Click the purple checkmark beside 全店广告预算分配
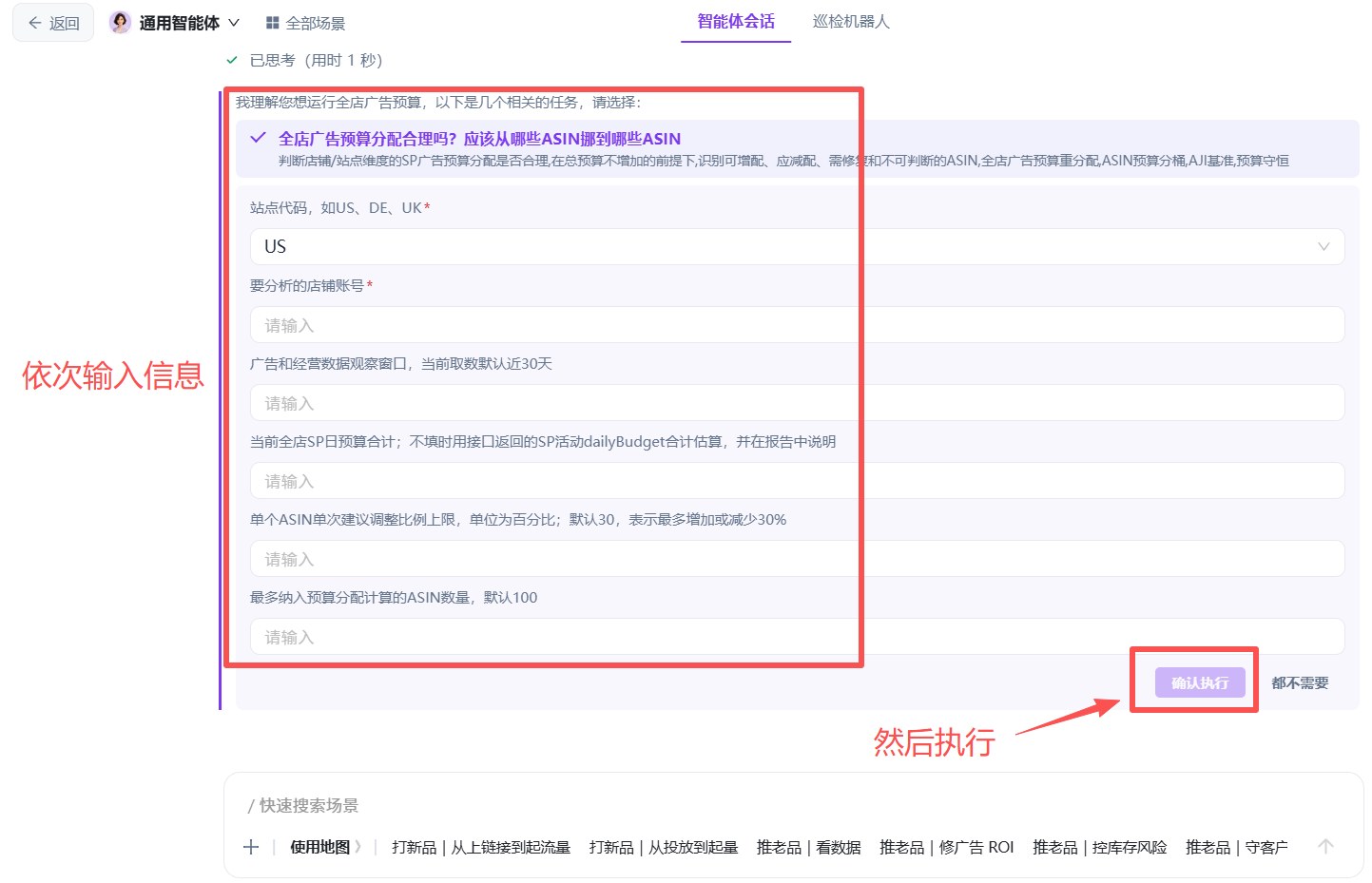This screenshot has width=1372, height=883. click(258, 138)
